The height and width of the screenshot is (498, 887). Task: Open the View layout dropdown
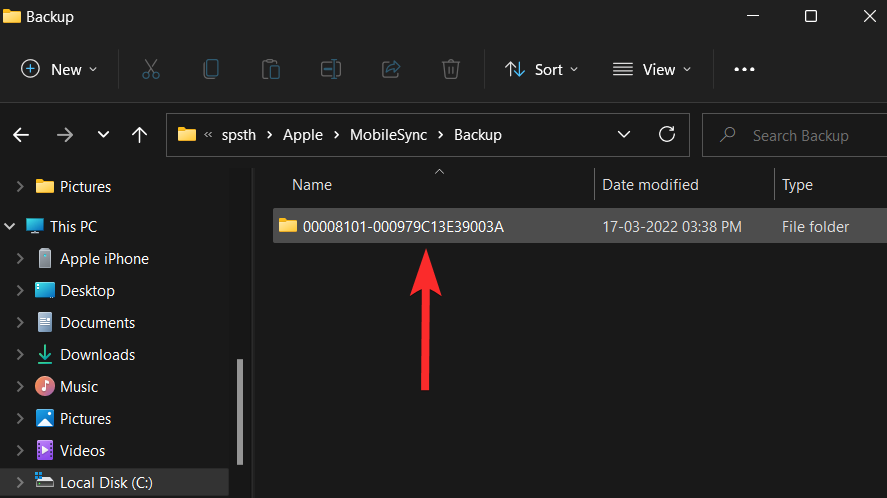[x=651, y=69]
